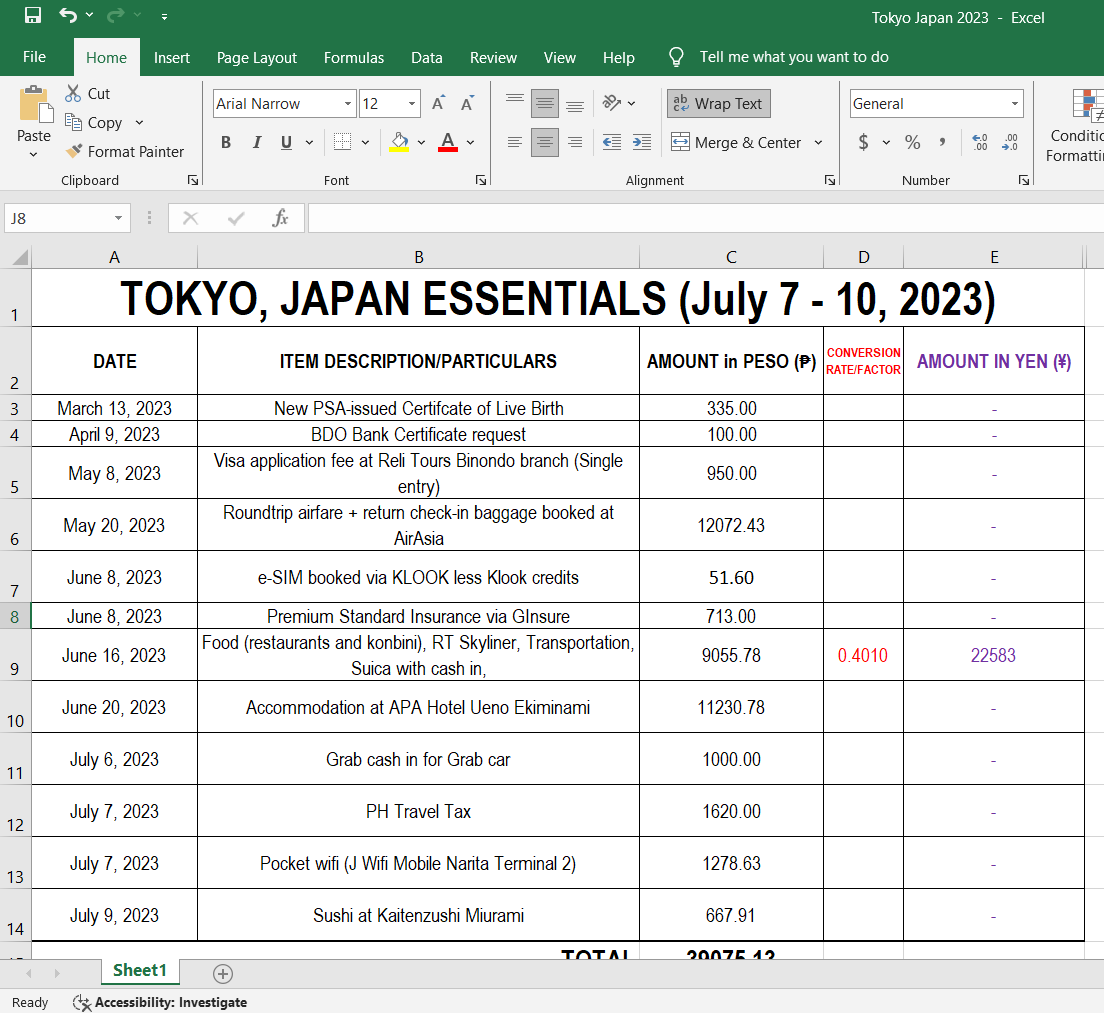Apply red font color

click(448, 142)
